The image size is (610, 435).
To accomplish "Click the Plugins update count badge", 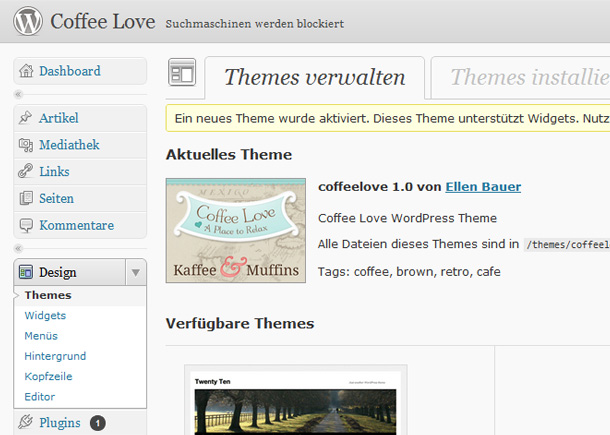I will click(98, 423).
